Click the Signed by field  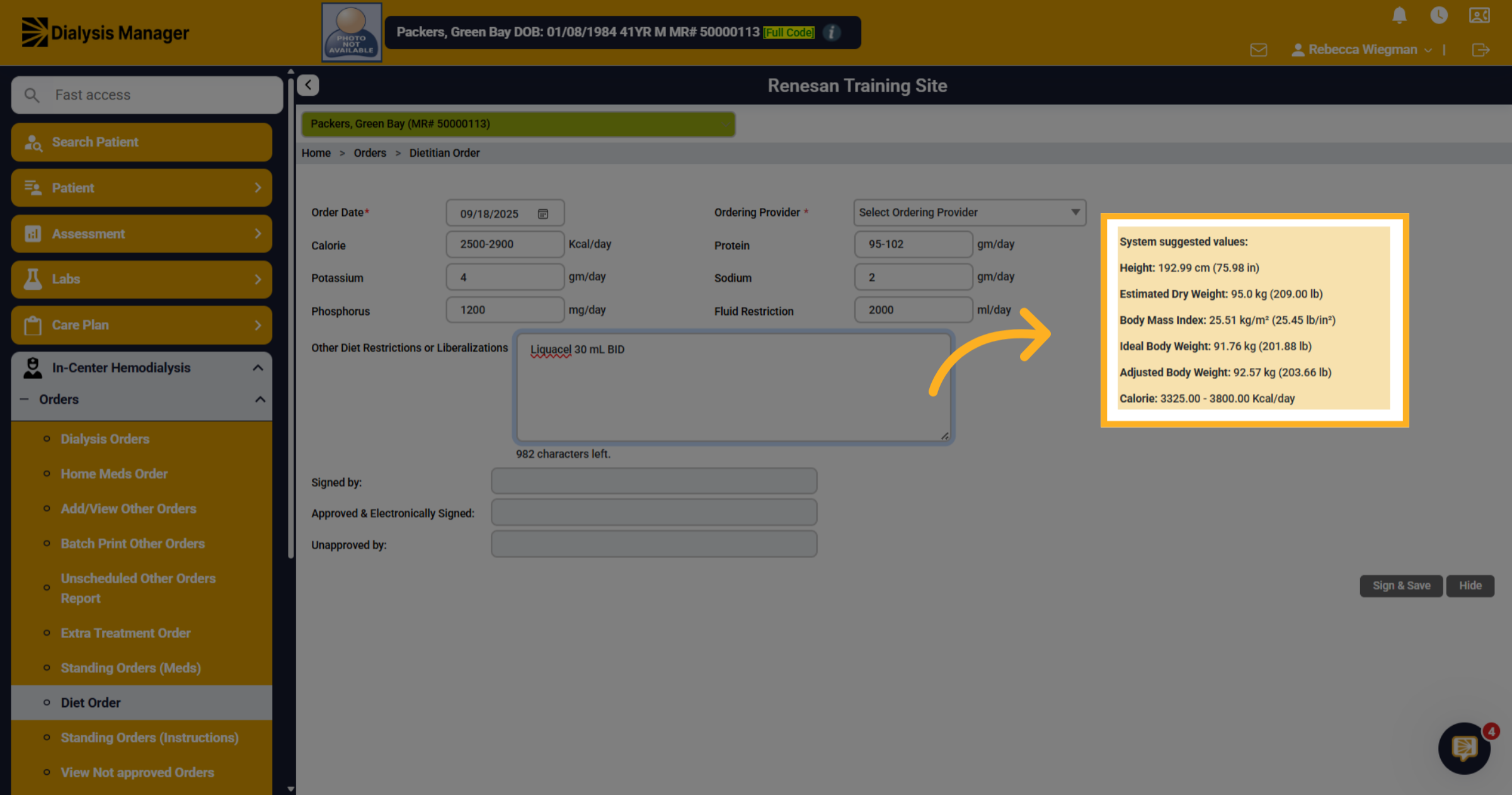654,481
